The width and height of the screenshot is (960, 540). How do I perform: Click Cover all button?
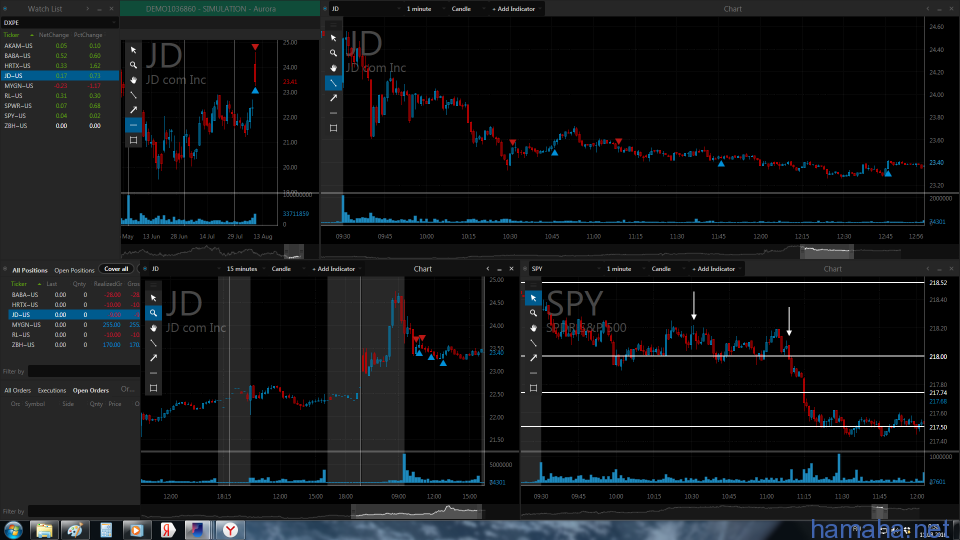pos(116,269)
